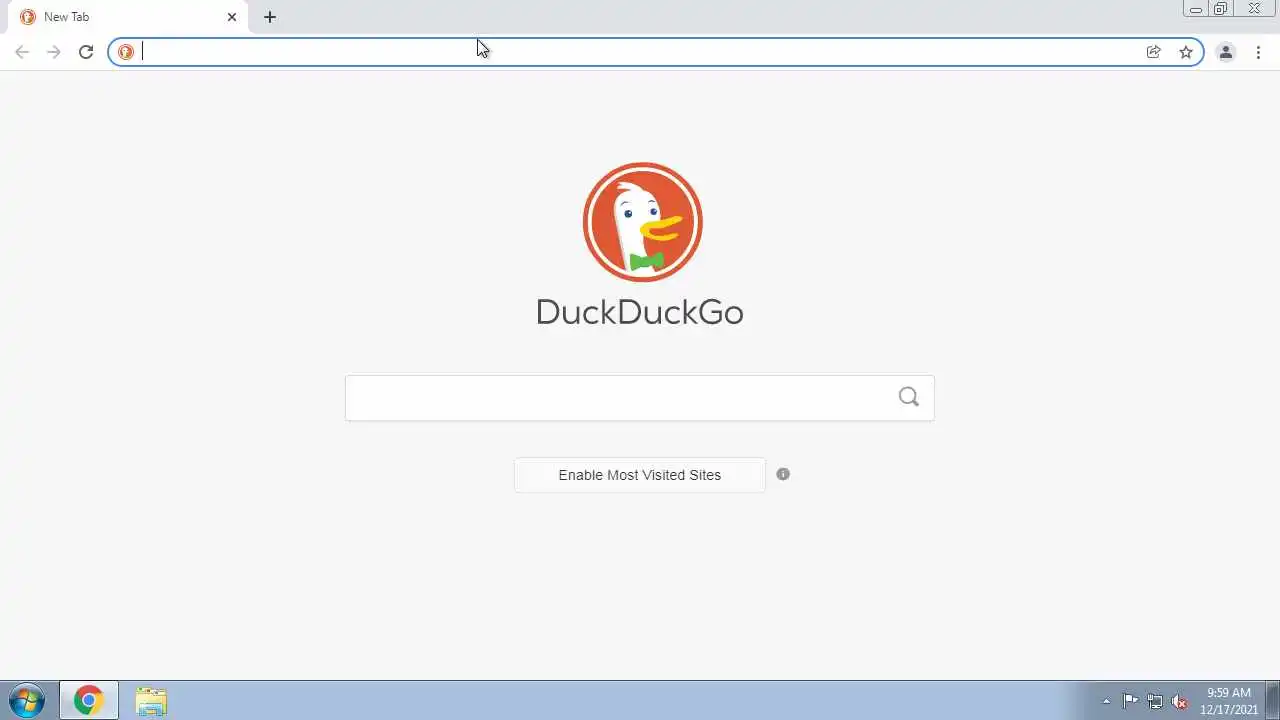
Task: Click the Back navigation arrow
Action: point(22,52)
